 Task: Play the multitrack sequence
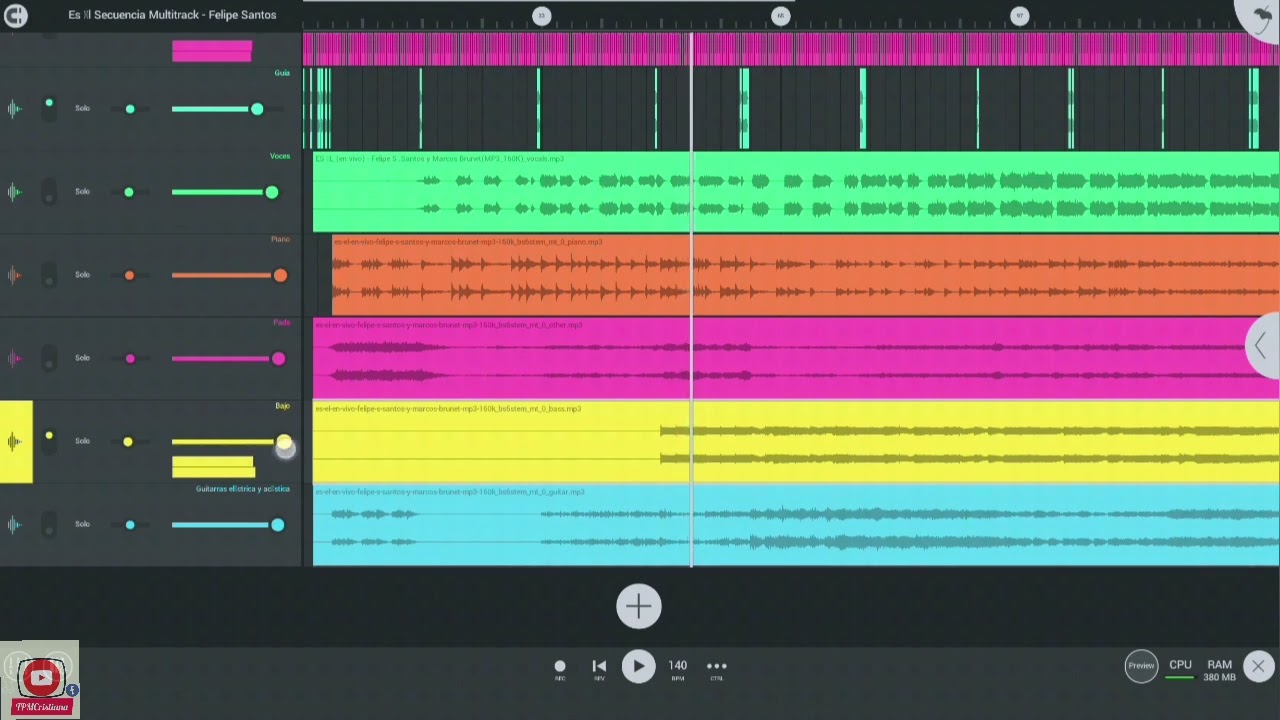(638, 667)
